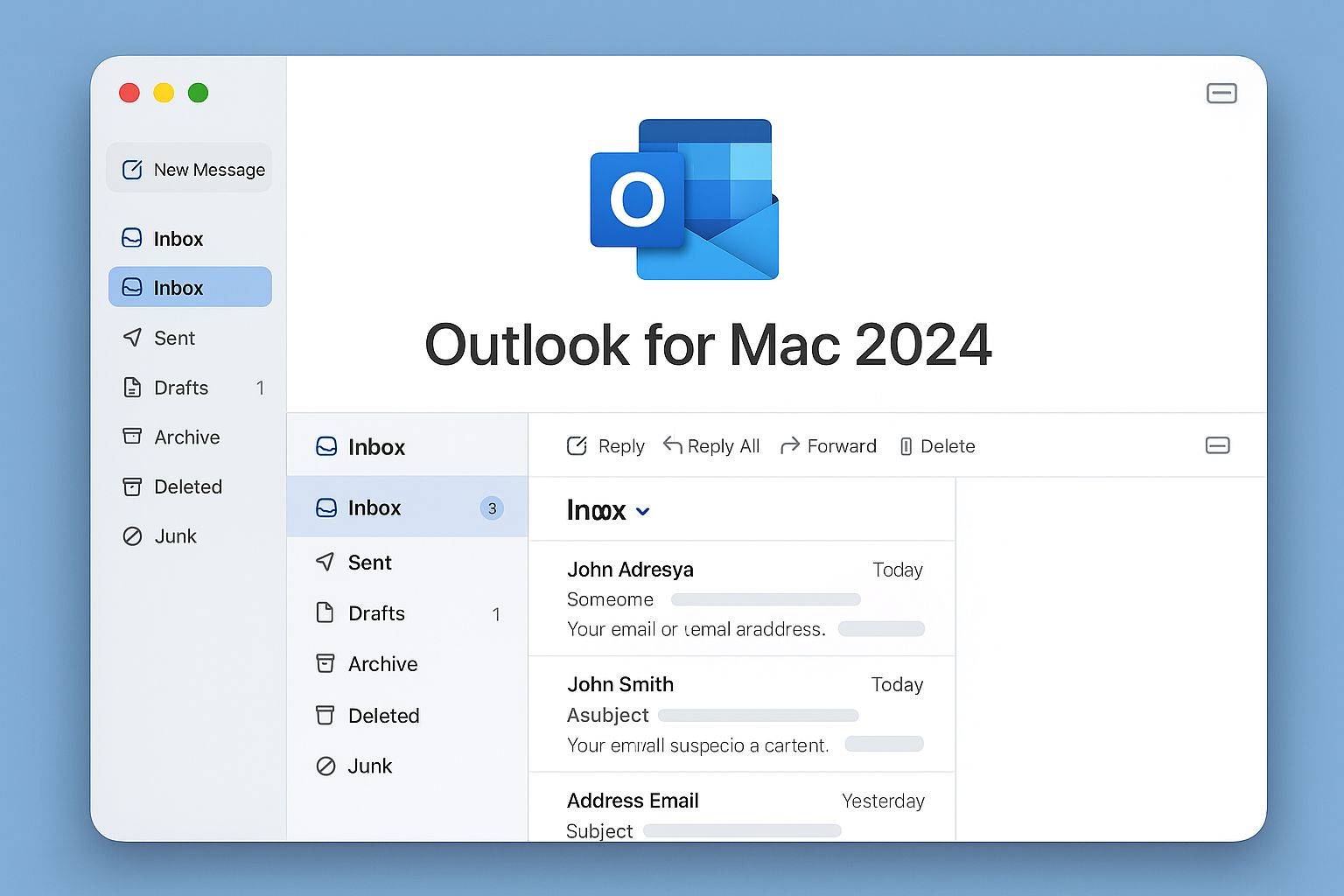The image size is (1344, 896).
Task: Open the email from John Smith
Action: click(x=742, y=714)
